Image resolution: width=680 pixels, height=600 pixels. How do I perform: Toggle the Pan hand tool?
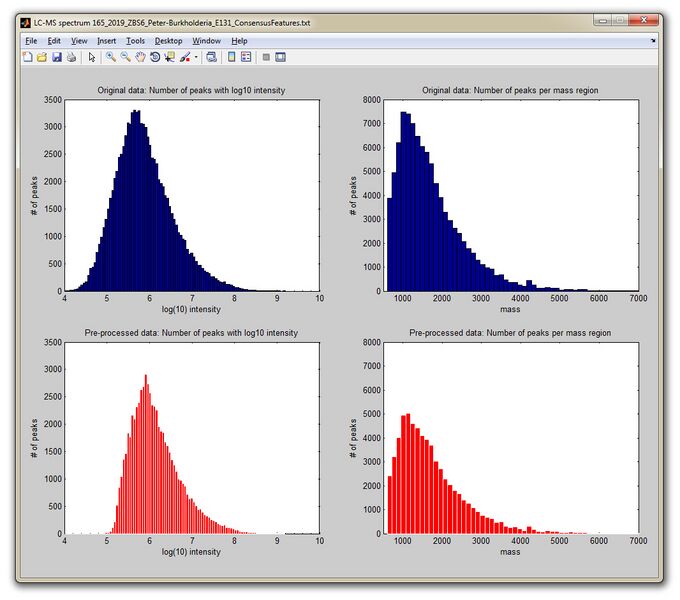click(140, 57)
